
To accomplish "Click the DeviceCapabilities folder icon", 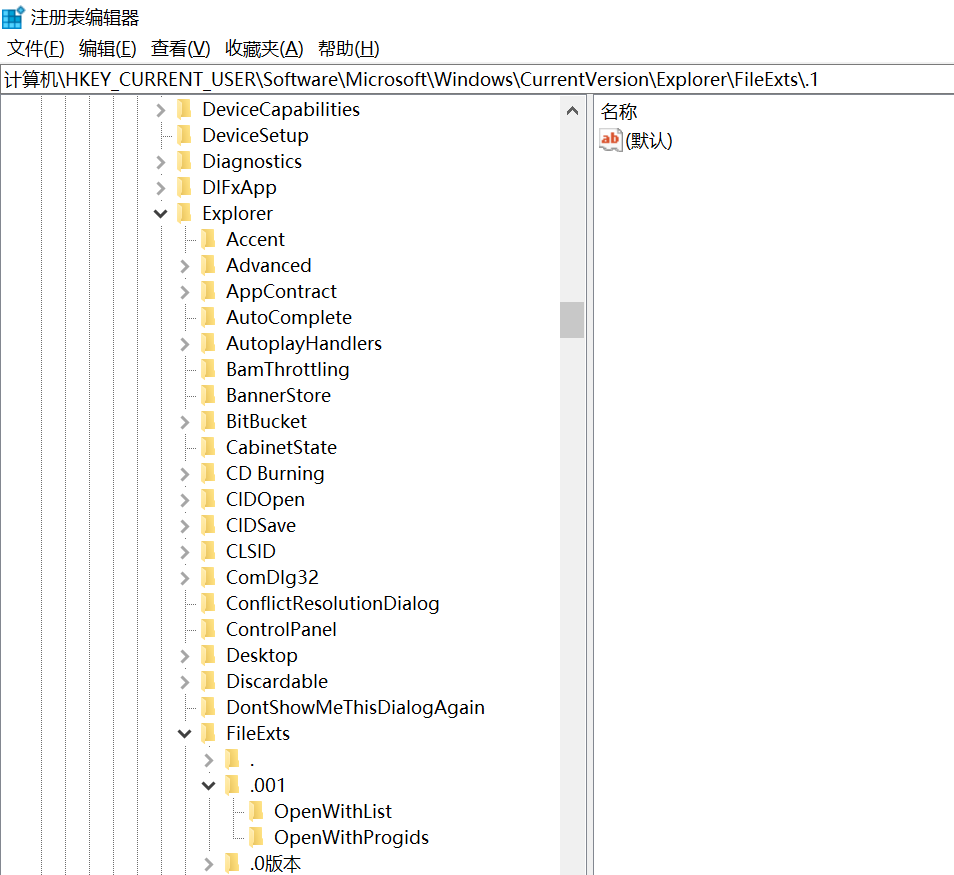I will pos(184,110).
